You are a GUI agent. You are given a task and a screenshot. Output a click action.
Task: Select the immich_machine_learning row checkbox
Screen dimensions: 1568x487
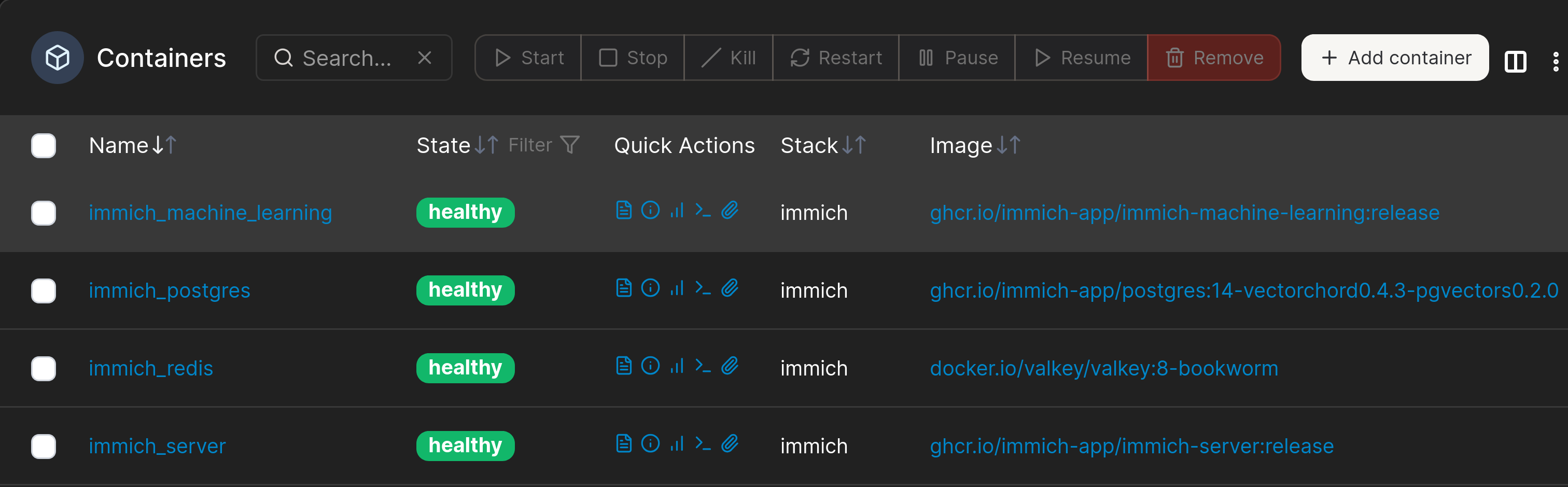pyautogui.click(x=44, y=213)
